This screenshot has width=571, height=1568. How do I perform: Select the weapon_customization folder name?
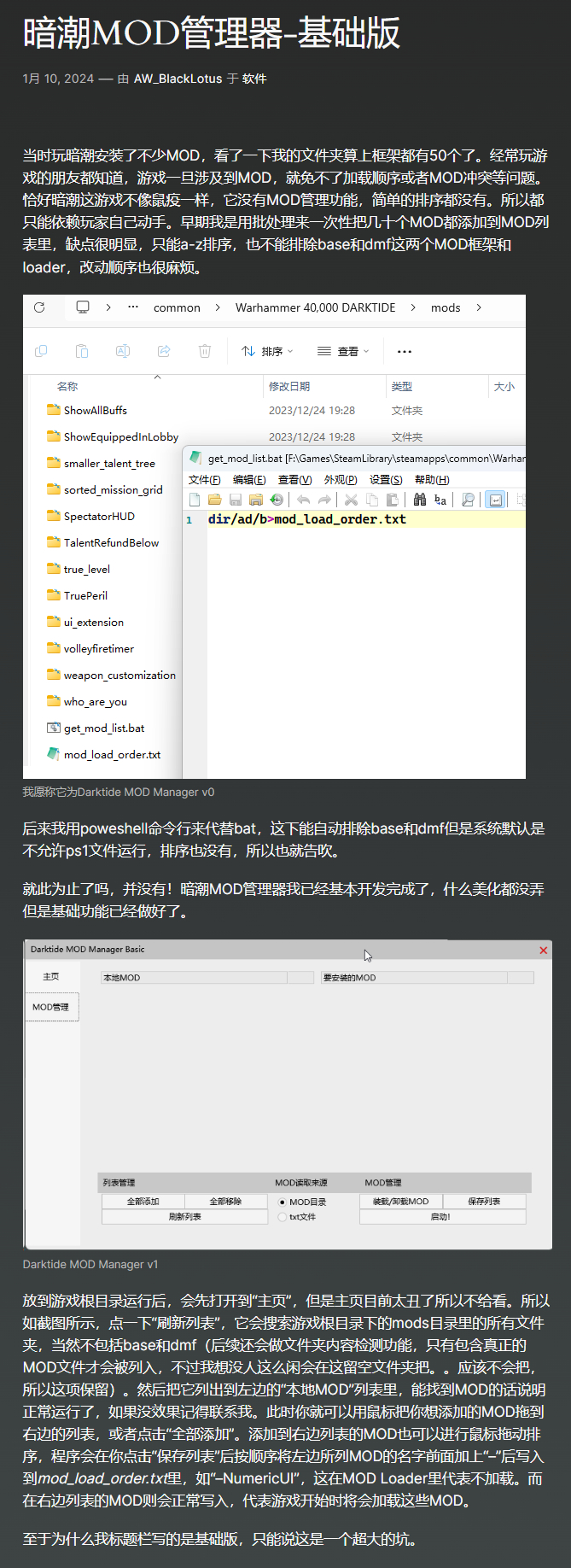click(x=119, y=675)
